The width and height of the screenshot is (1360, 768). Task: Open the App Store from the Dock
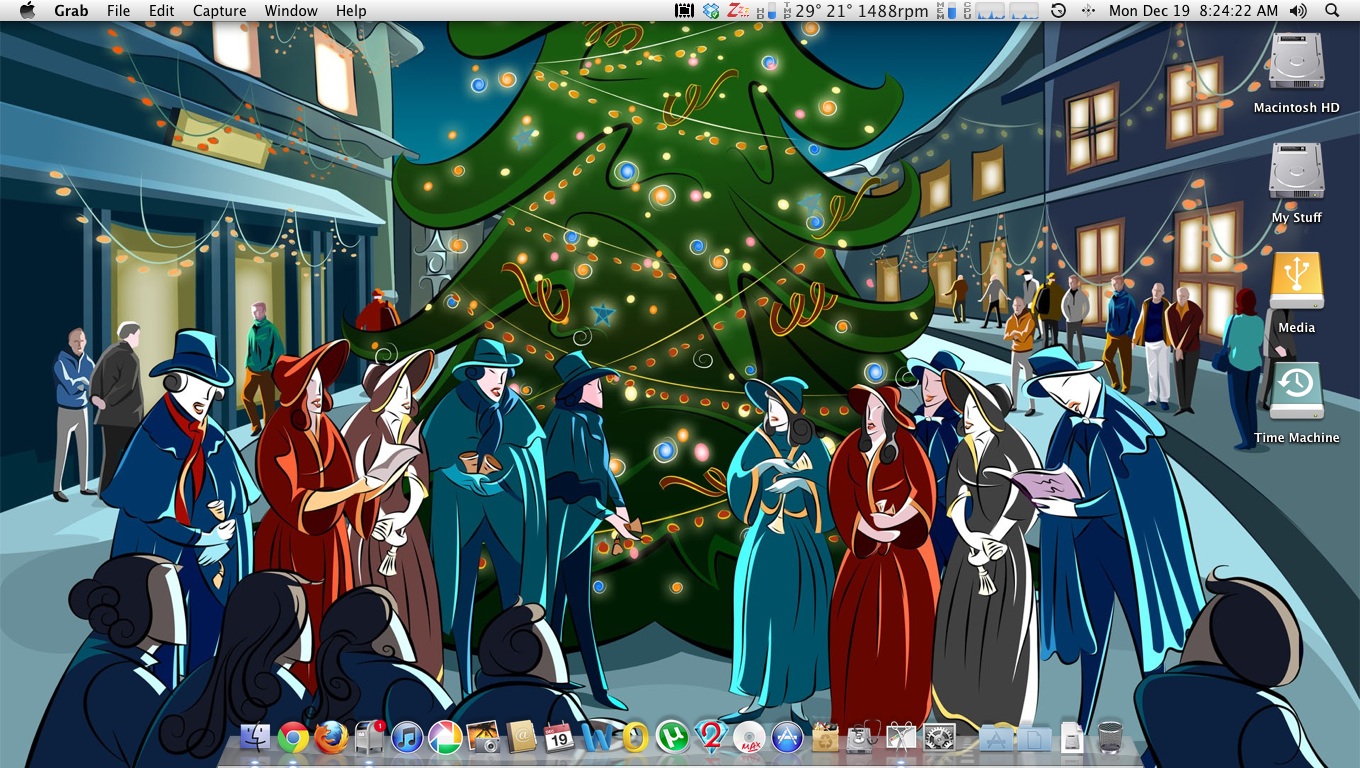(x=787, y=738)
